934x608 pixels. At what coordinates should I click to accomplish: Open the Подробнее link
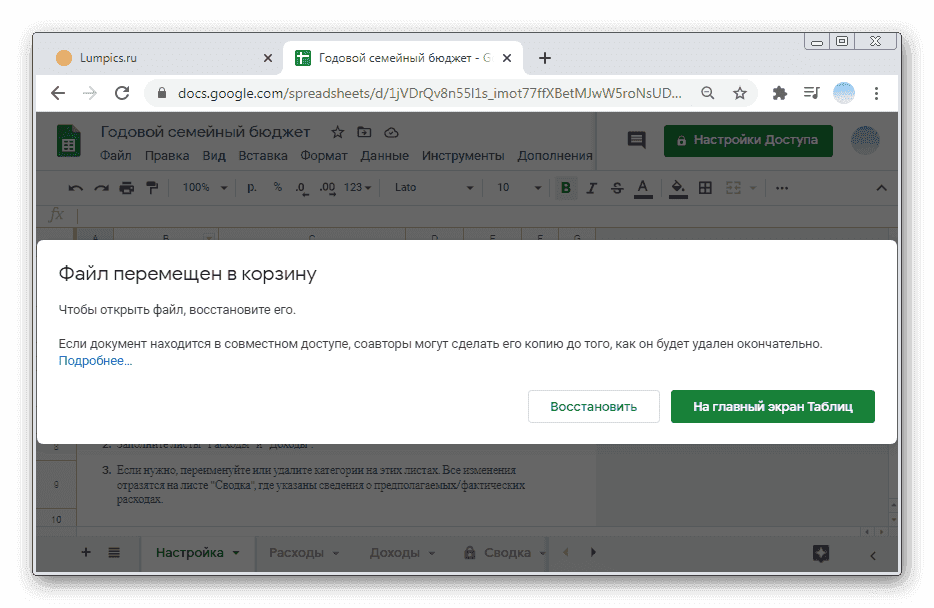click(x=95, y=360)
